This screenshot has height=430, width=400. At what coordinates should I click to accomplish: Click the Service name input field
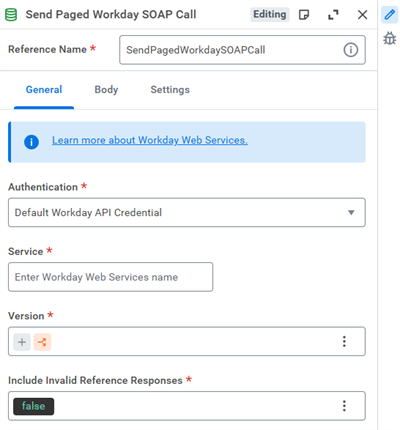click(110, 277)
